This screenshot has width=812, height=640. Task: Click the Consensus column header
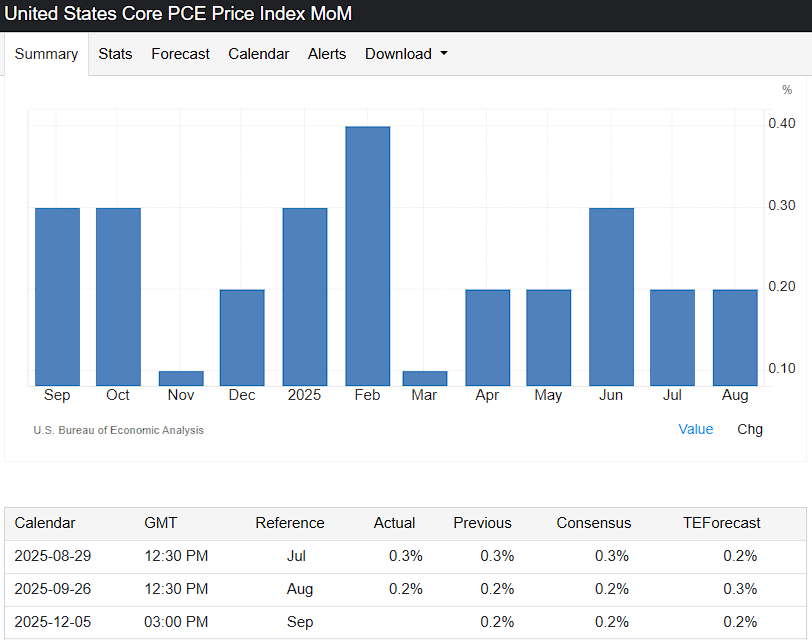click(x=594, y=523)
